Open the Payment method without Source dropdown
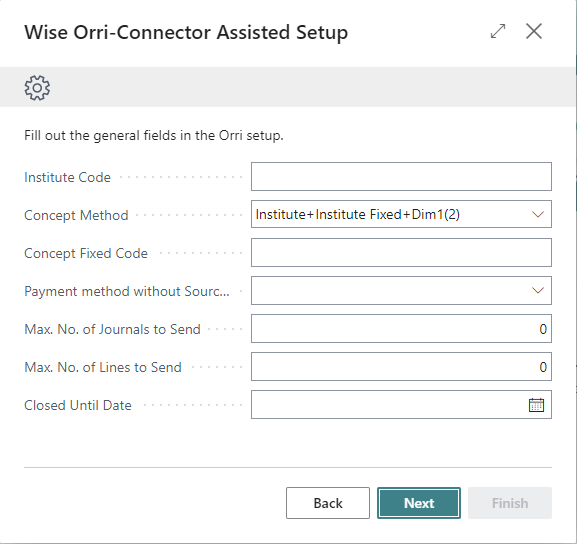The image size is (577, 544). click(401, 291)
